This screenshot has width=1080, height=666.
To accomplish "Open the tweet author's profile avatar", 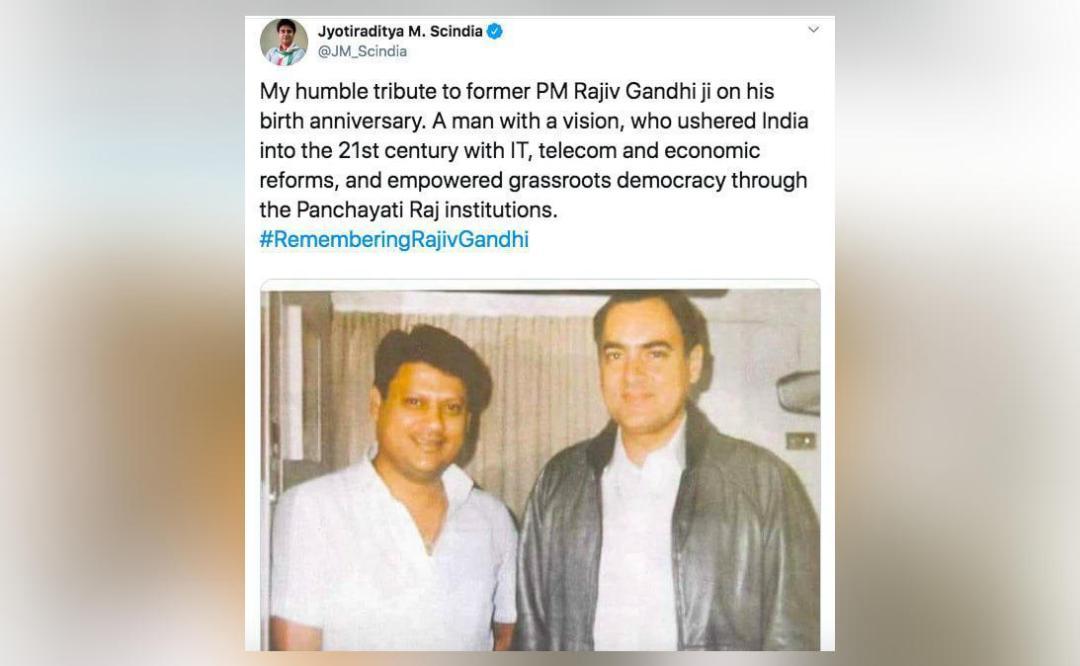I will pyautogui.click(x=284, y=42).
